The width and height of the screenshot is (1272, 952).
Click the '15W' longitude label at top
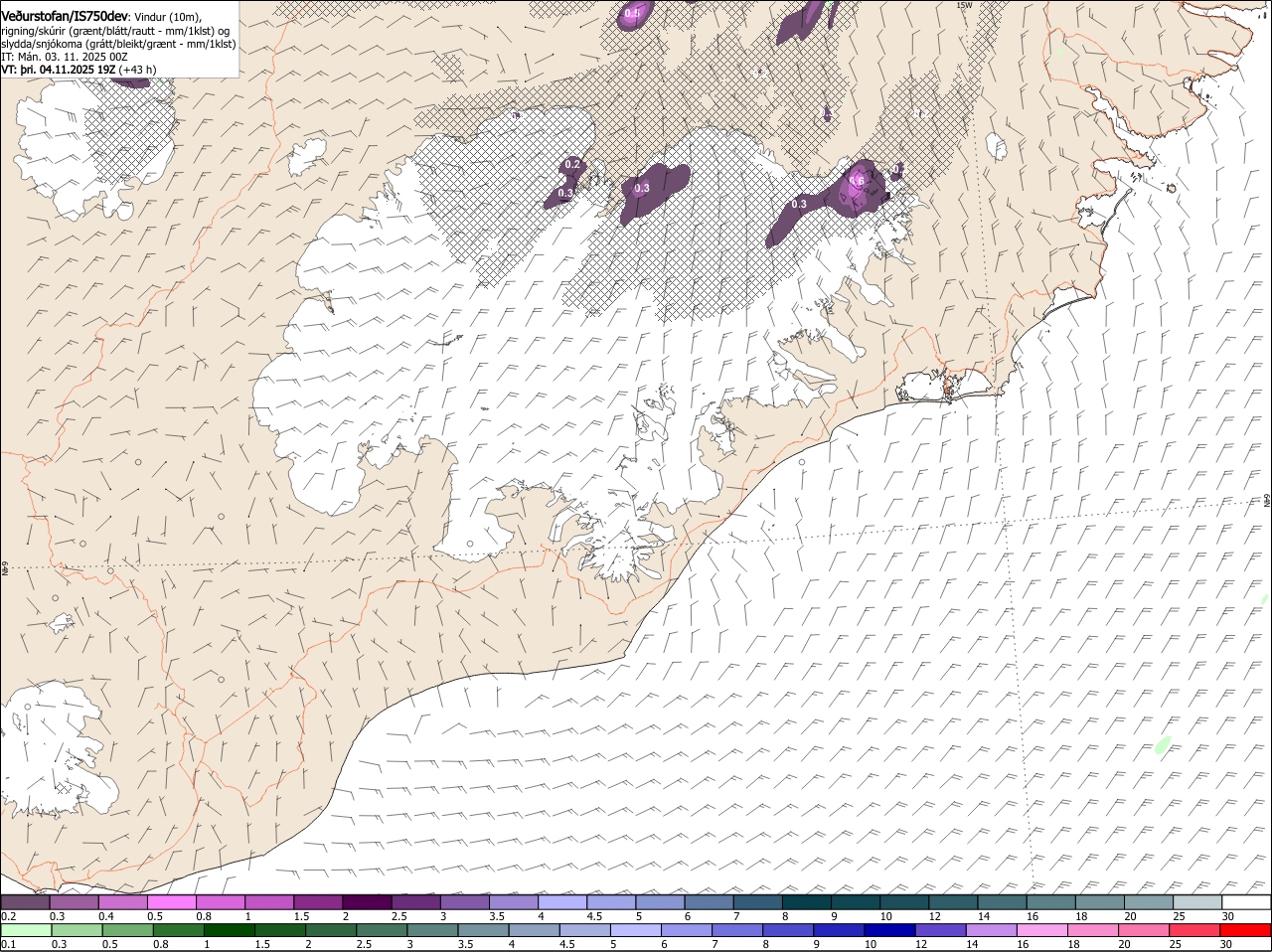coord(963,5)
